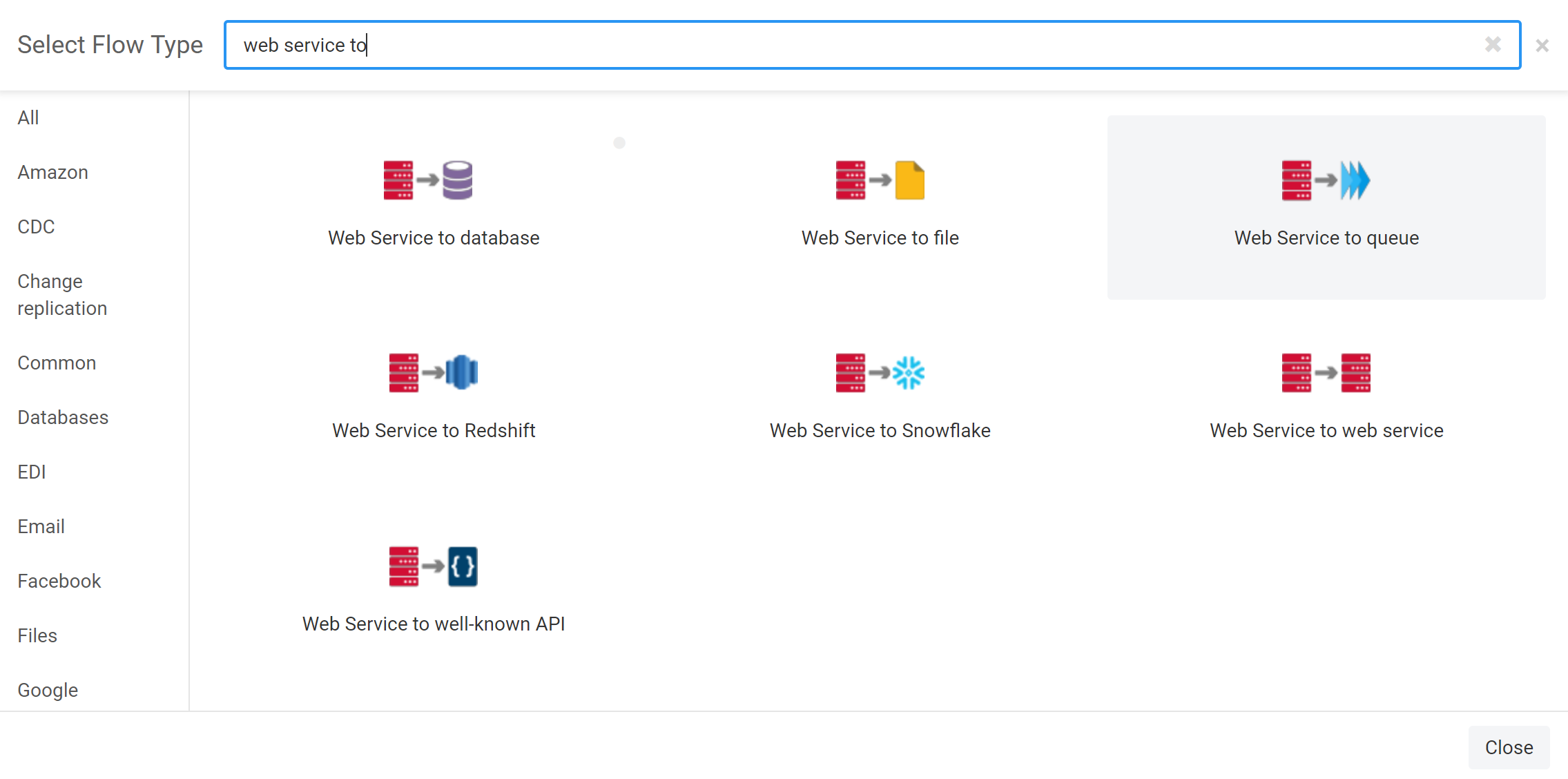Click Web Service to Snowflake label
The height and width of the screenshot is (779, 1568).
[x=880, y=430]
